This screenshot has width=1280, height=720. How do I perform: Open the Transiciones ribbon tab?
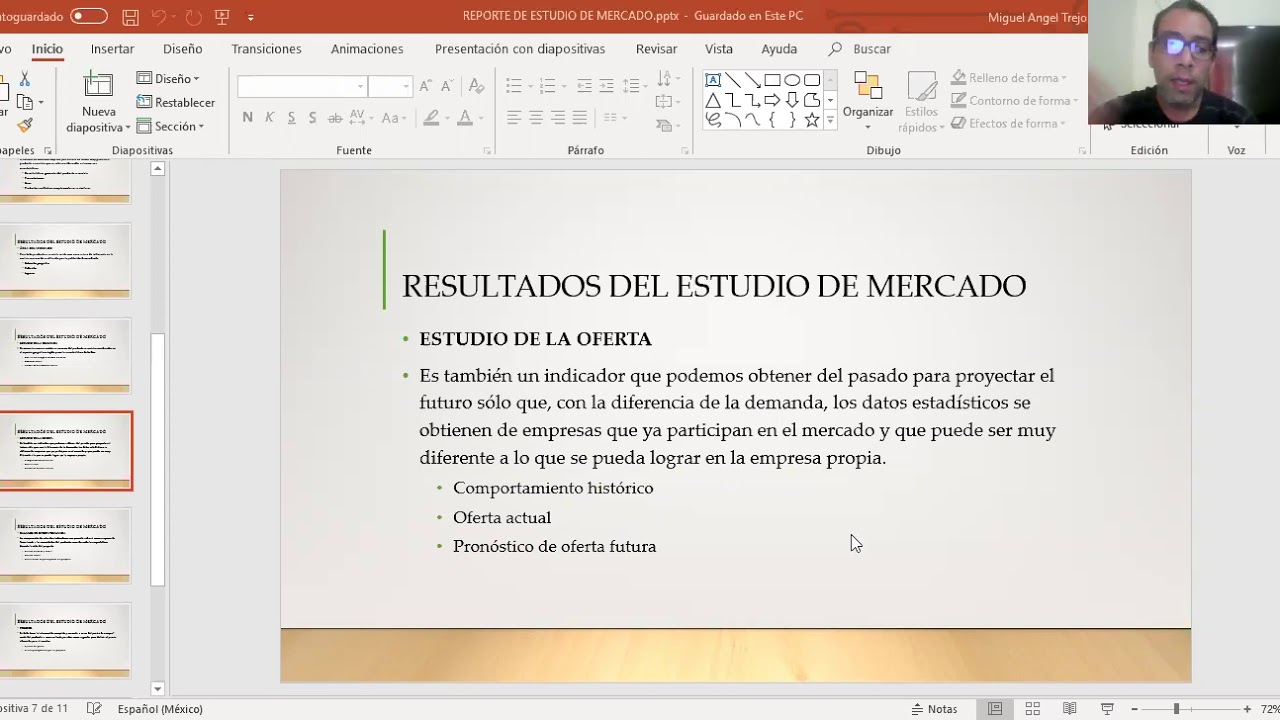(x=266, y=49)
